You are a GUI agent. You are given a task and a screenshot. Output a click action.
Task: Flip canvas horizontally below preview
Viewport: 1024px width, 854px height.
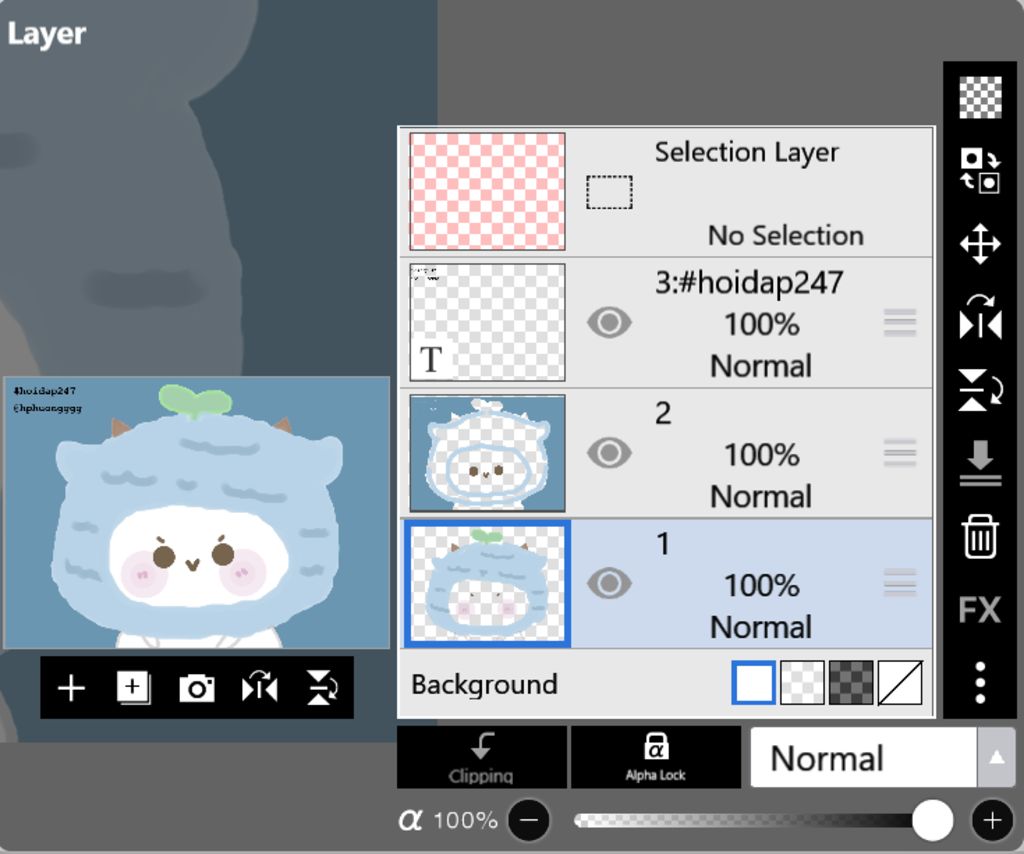(x=259, y=688)
